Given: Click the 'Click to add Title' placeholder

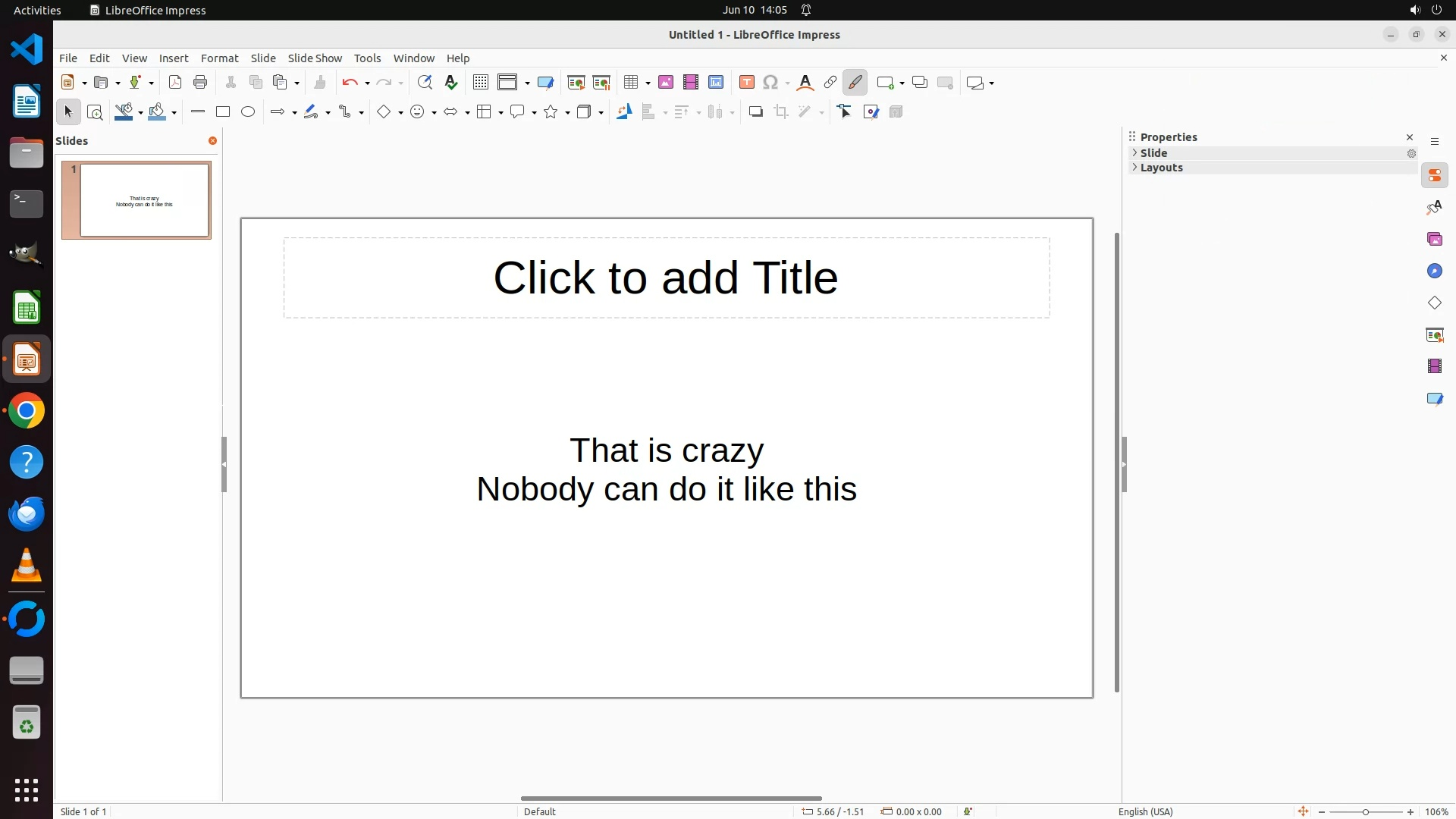Looking at the screenshot, I should click(666, 278).
